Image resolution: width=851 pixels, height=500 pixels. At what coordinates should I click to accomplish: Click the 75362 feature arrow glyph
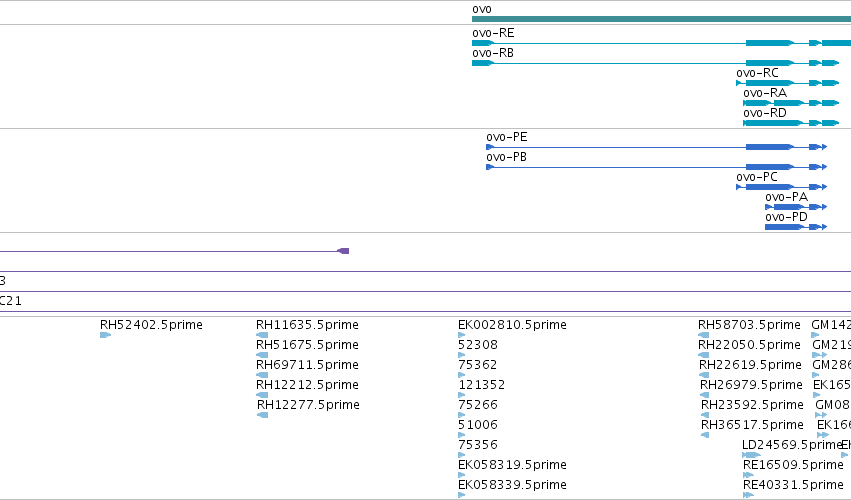462,375
